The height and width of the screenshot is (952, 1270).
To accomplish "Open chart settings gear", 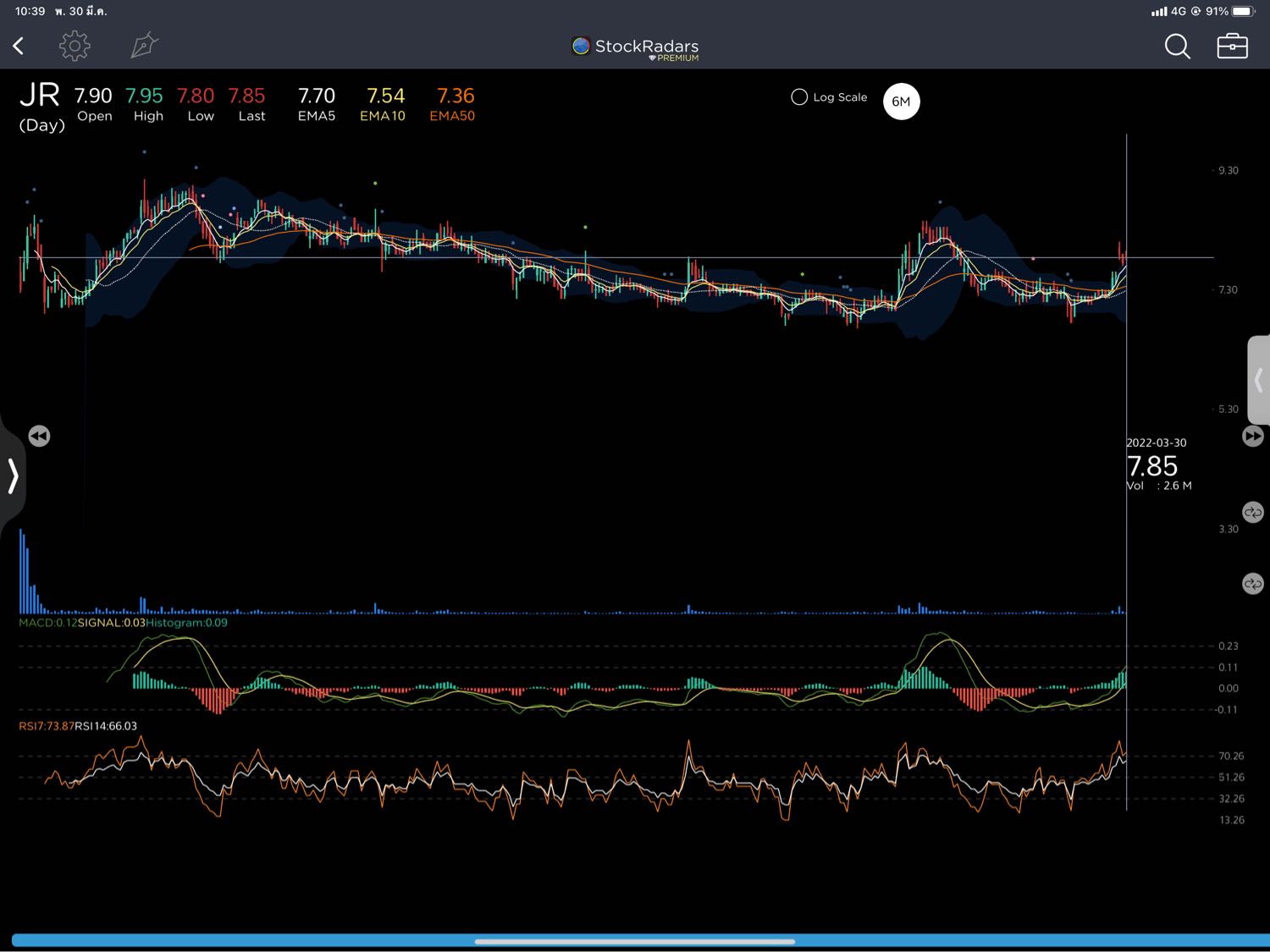I will click(75, 46).
